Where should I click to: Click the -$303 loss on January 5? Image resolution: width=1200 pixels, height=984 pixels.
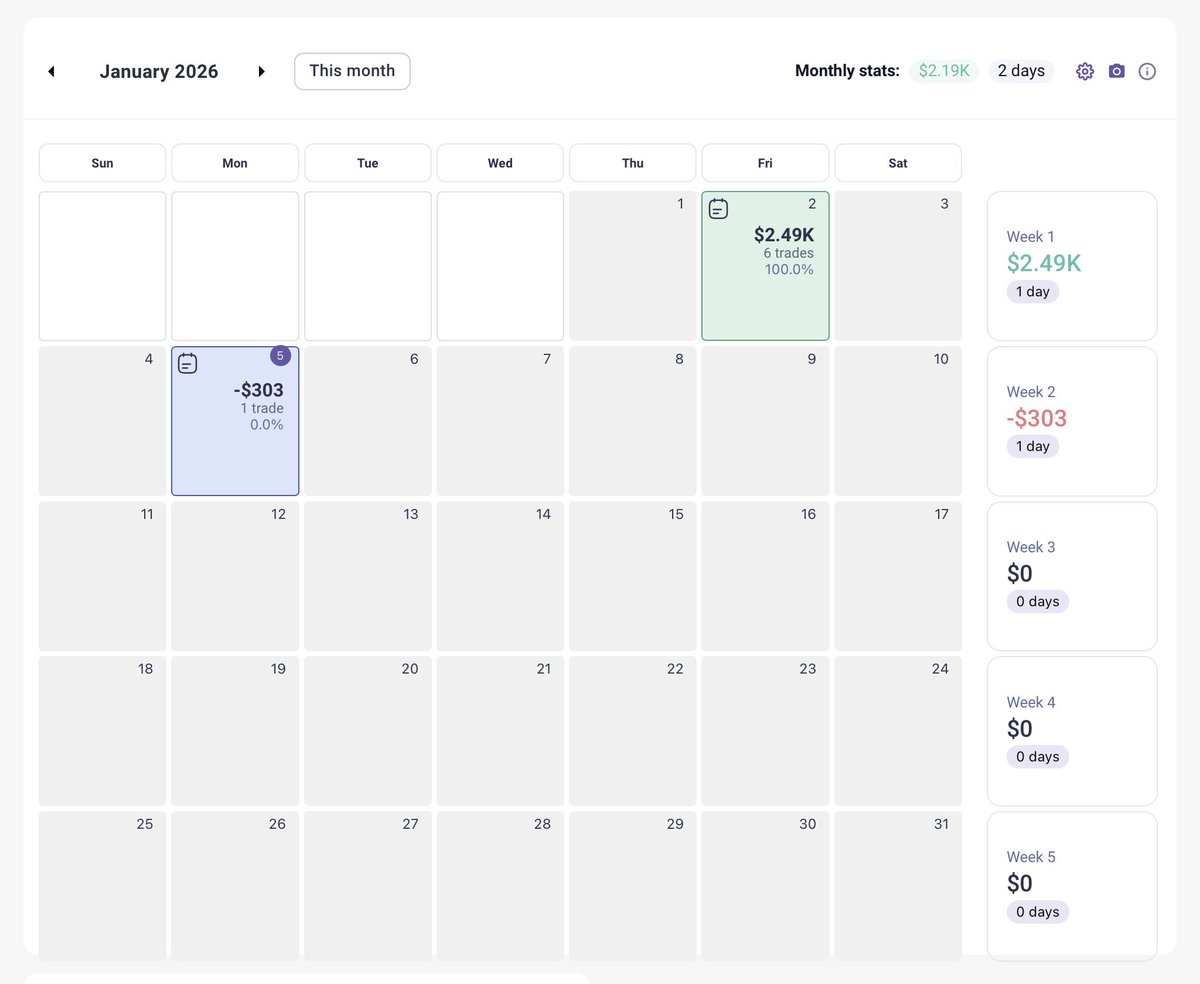[x=258, y=390]
